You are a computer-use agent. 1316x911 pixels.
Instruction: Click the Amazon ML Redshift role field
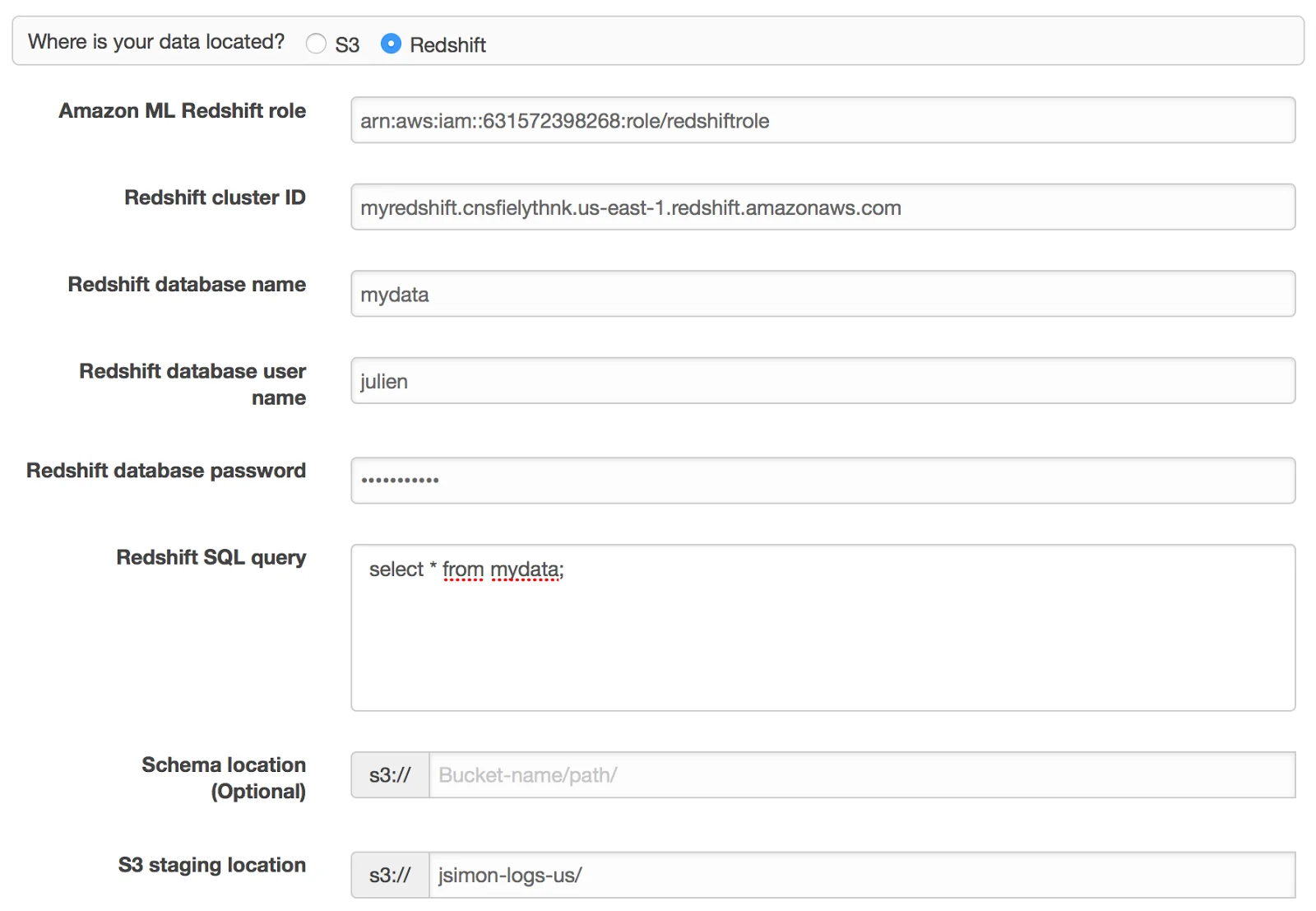(x=822, y=120)
